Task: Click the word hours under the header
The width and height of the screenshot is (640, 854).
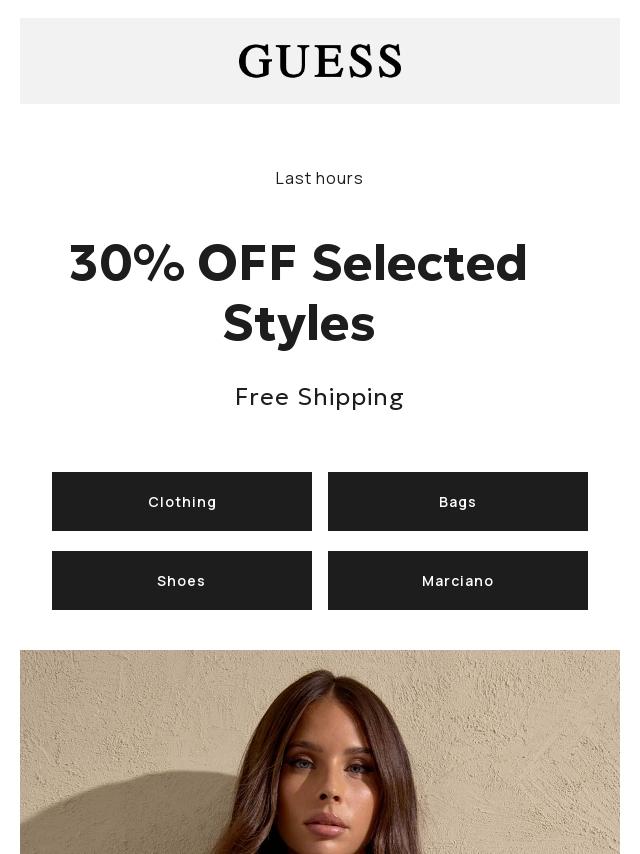Action: [x=340, y=178]
